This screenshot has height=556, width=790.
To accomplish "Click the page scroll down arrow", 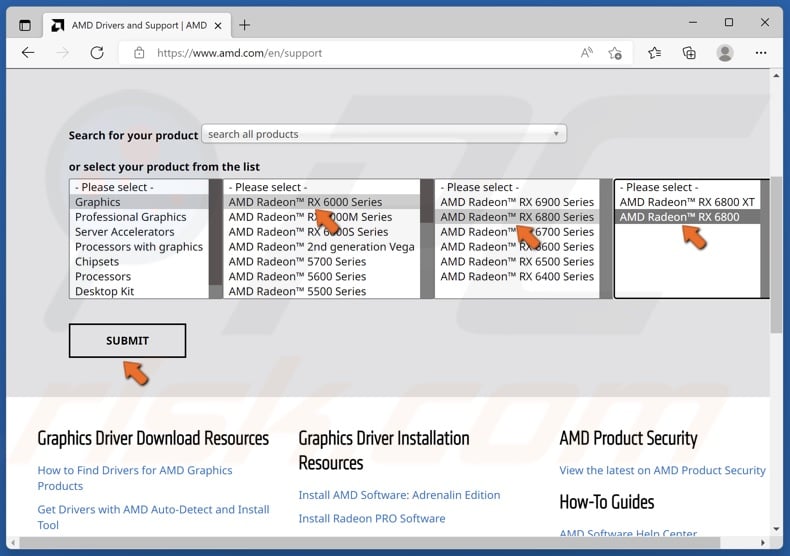I will [x=776, y=529].
